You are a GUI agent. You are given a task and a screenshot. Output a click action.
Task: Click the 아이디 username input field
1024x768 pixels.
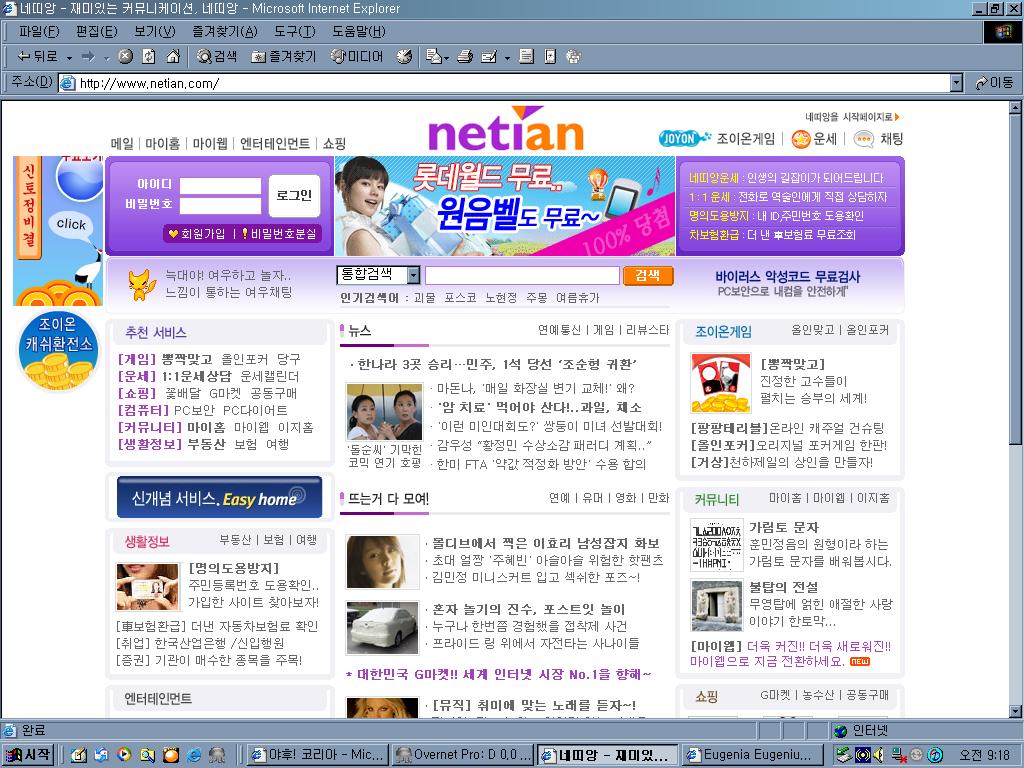(220, 185)
